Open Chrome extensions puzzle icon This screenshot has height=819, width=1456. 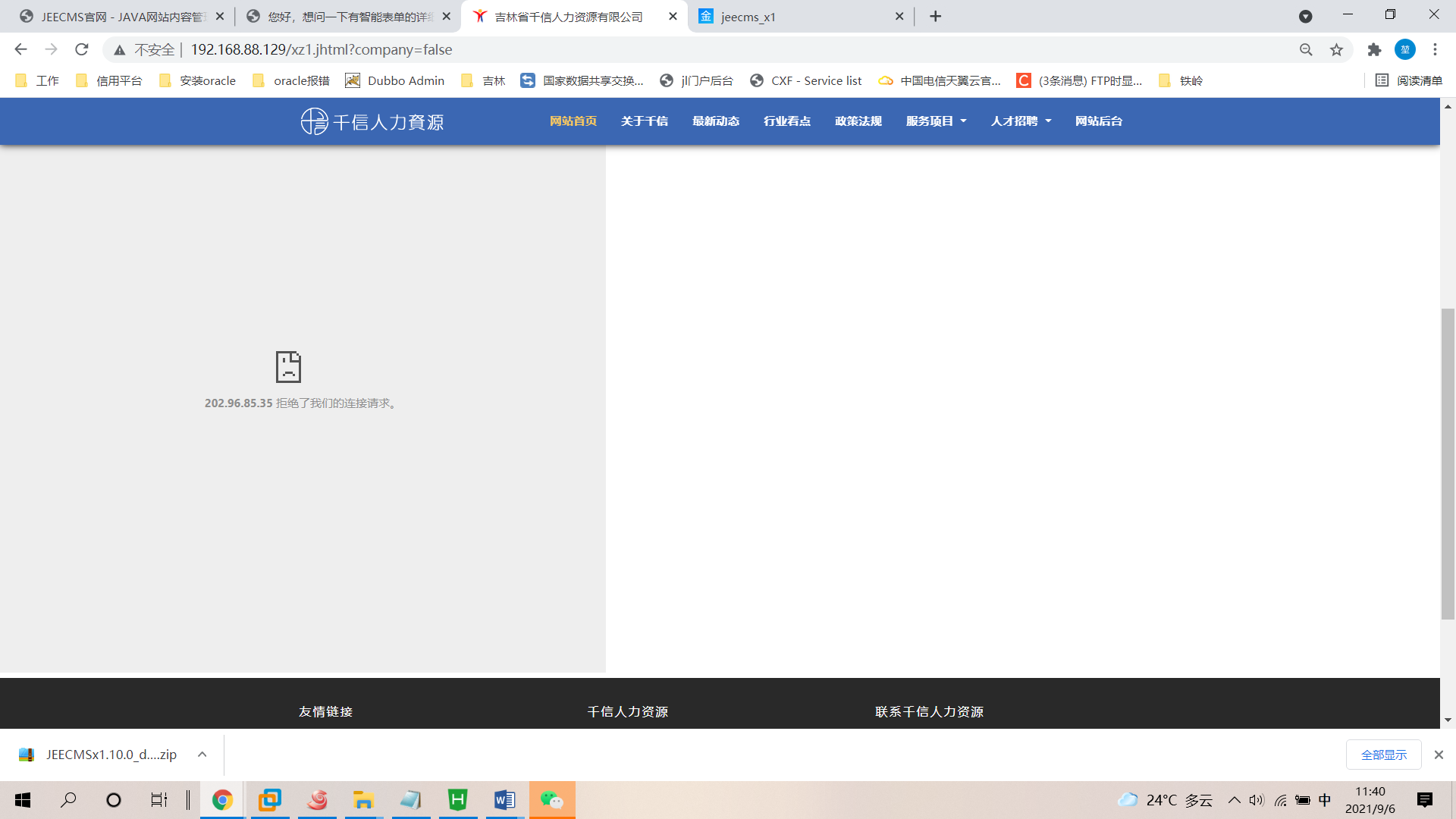click(1374, 49)
